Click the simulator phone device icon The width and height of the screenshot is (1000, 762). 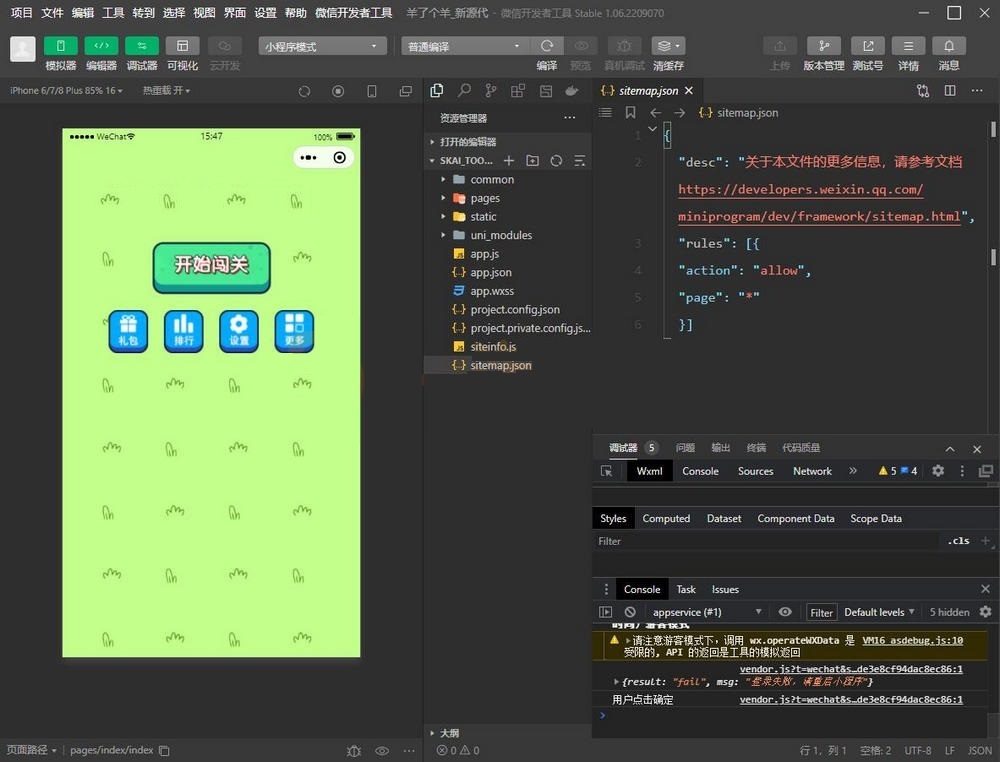(372, 91)
